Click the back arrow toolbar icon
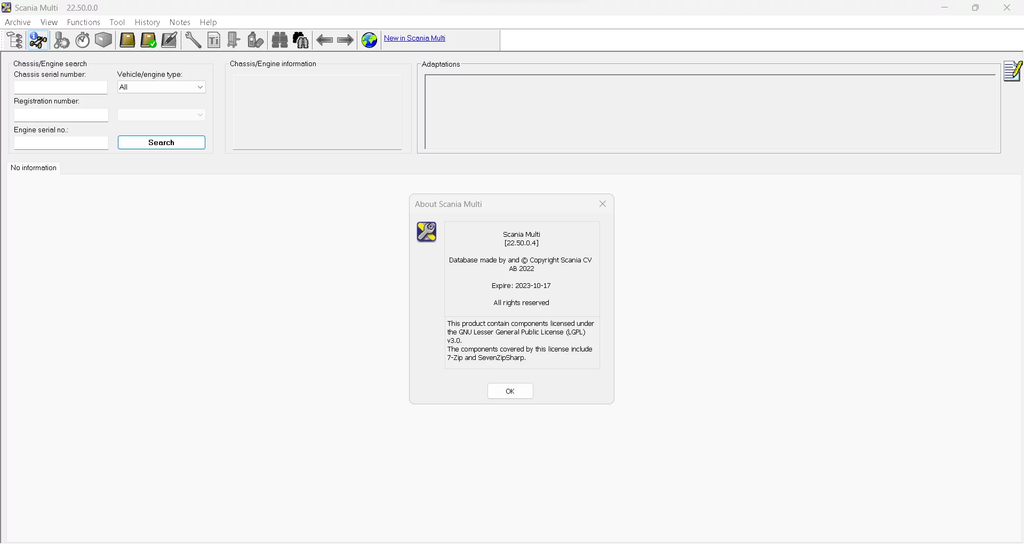Screen dimensions: 1024x544 tap(324, 40)
